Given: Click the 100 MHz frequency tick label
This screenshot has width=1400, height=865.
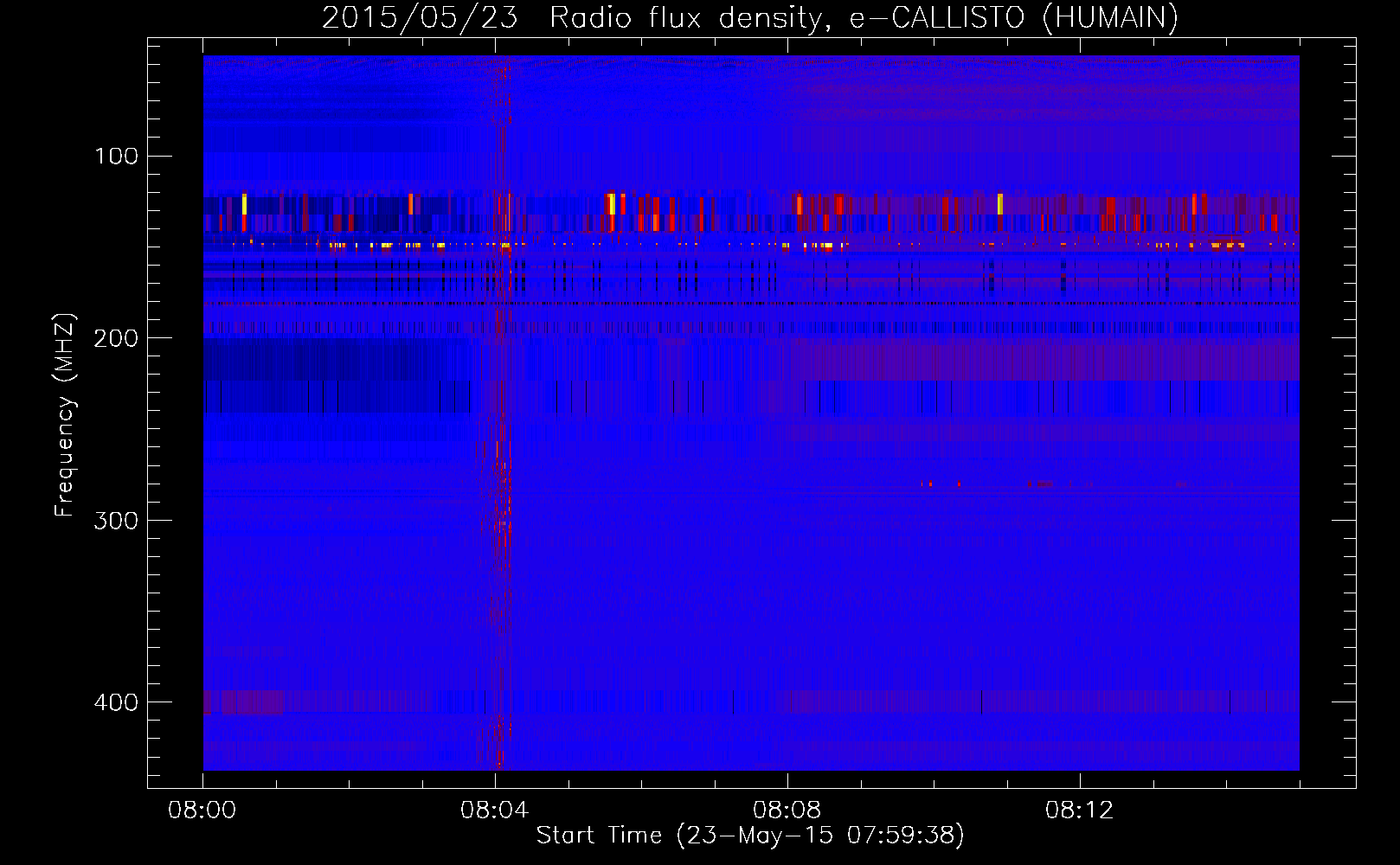Looking at the screenshot, I should click(116, 156).
